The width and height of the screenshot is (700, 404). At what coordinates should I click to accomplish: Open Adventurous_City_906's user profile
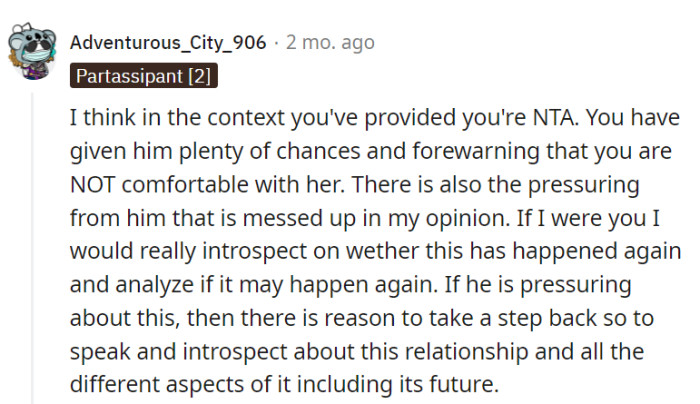click(x=168, y=42)
